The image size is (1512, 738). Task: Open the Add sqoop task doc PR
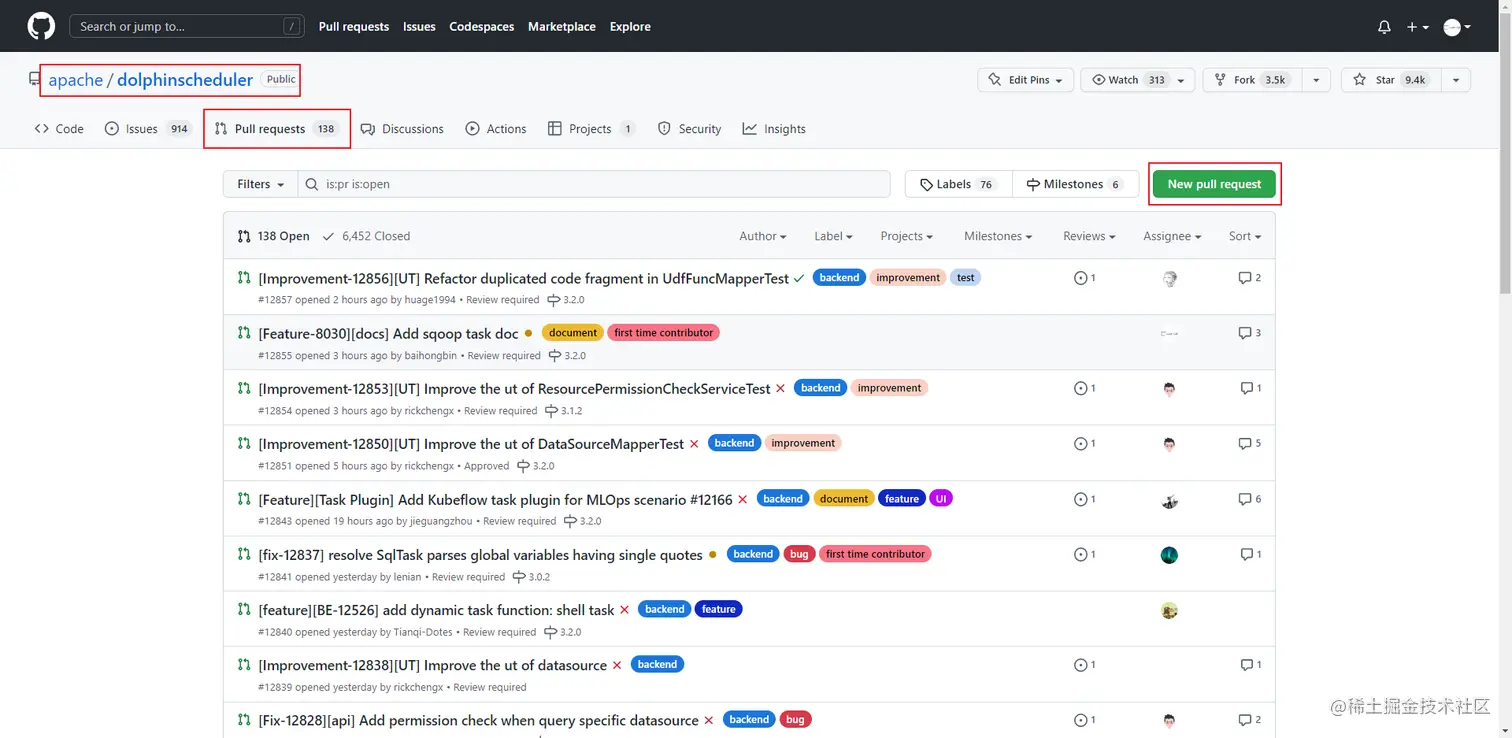click(388, 333)
